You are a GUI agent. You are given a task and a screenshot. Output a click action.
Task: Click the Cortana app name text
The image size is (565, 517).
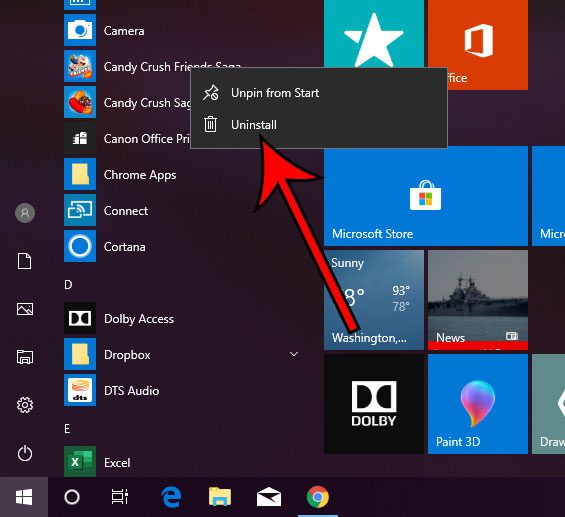pyautogui.click(x=125, y=247)
